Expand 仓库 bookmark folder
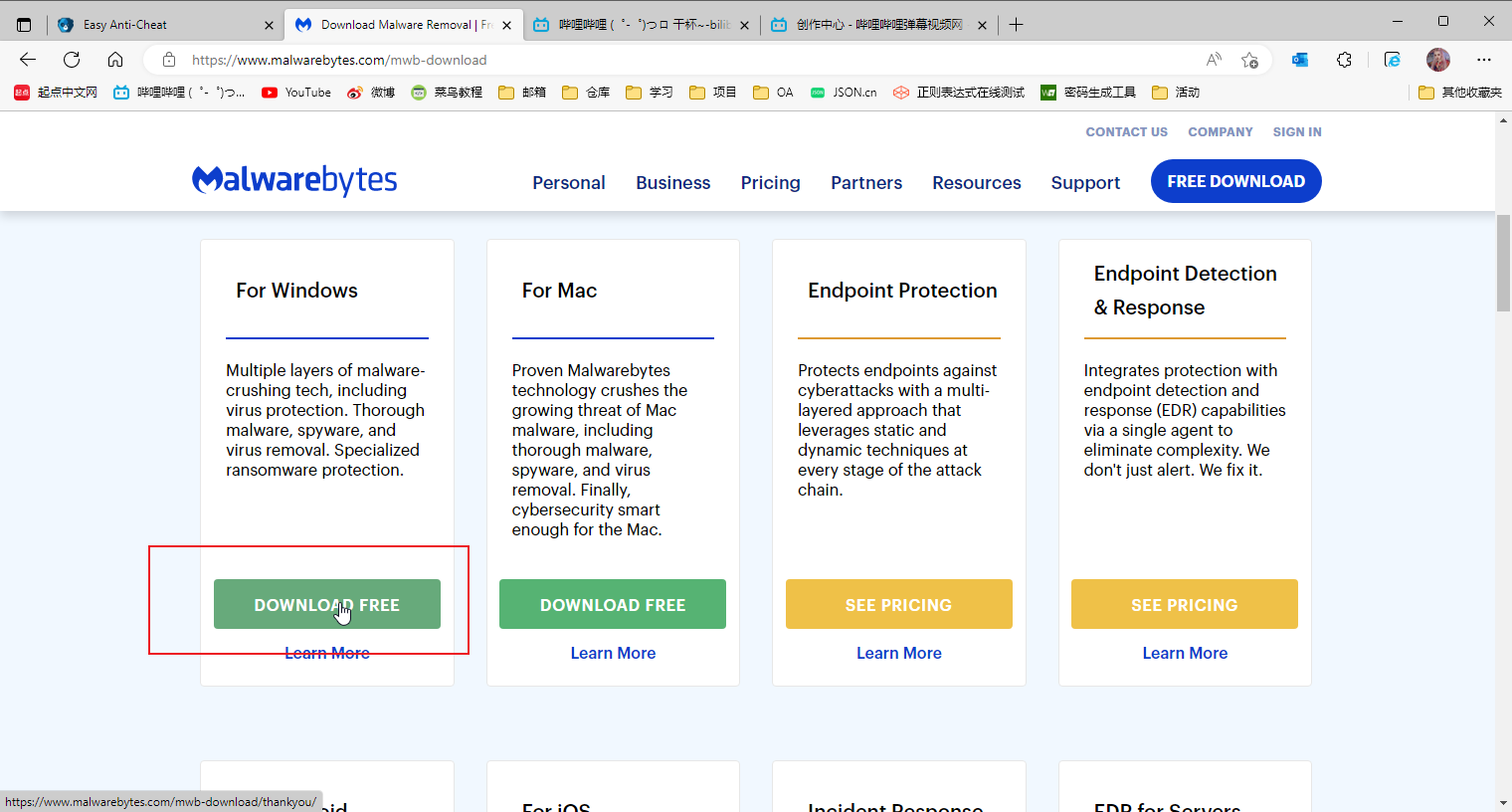The image size is (1512, 812). pos(586,93)
